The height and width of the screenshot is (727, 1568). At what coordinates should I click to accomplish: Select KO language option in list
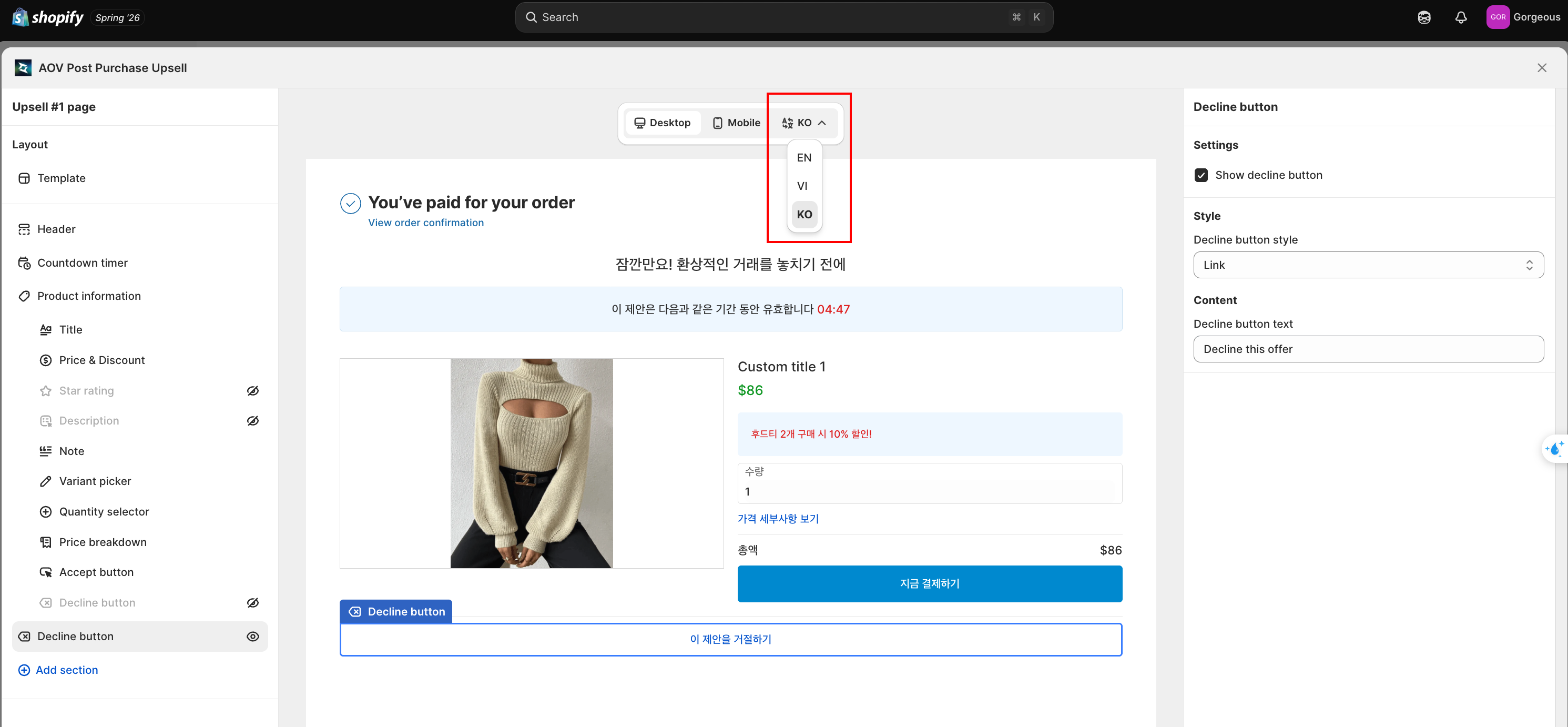[x=804, y=214]
